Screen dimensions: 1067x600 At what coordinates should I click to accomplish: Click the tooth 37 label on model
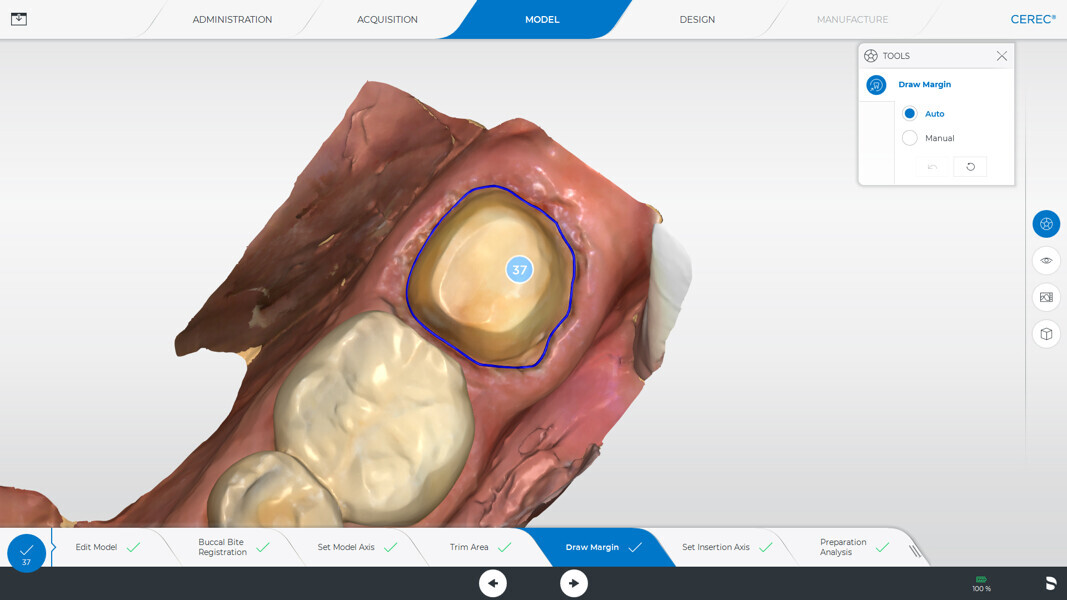[x=519, y=270]
